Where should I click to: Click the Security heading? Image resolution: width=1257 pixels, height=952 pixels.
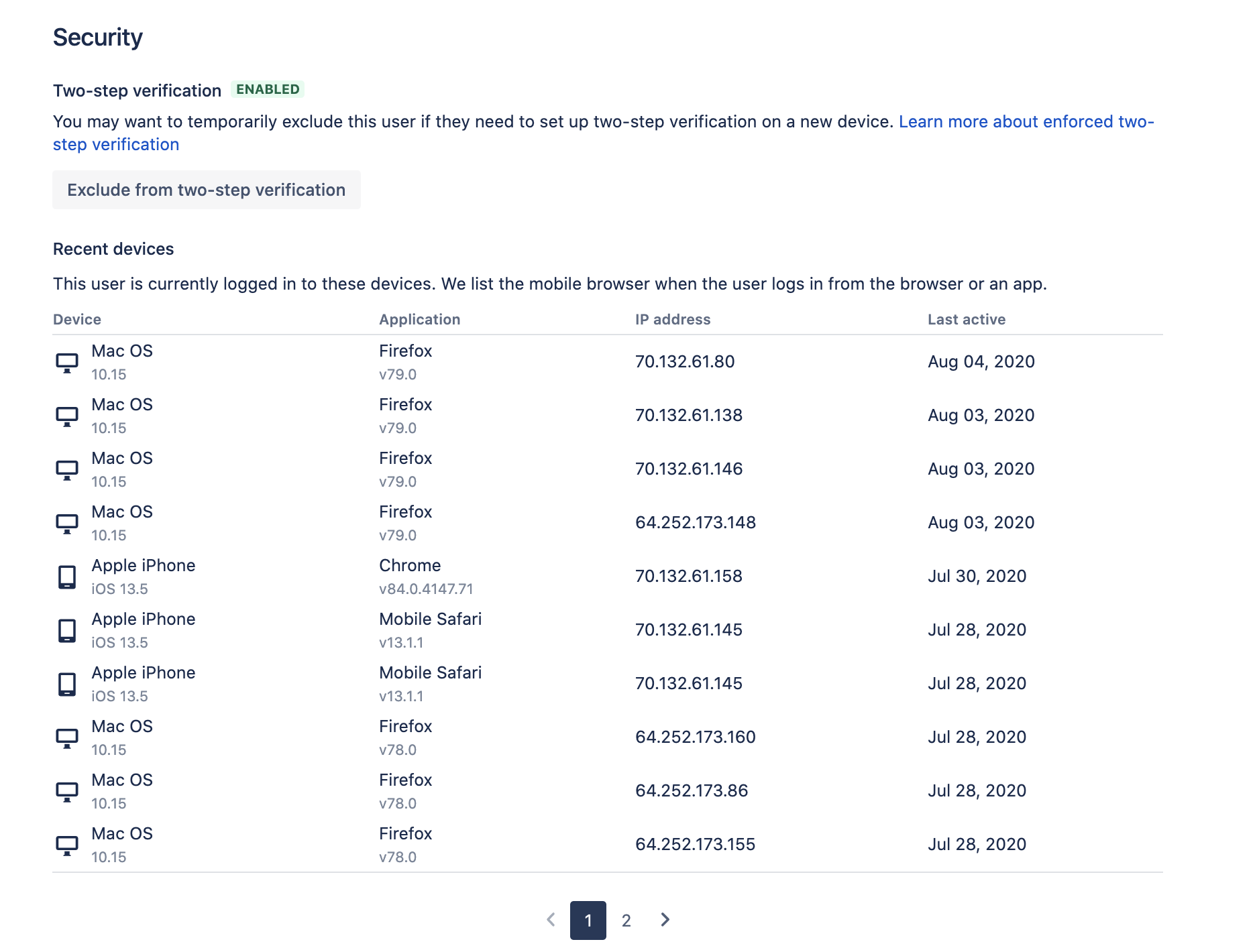coord(98,38)
